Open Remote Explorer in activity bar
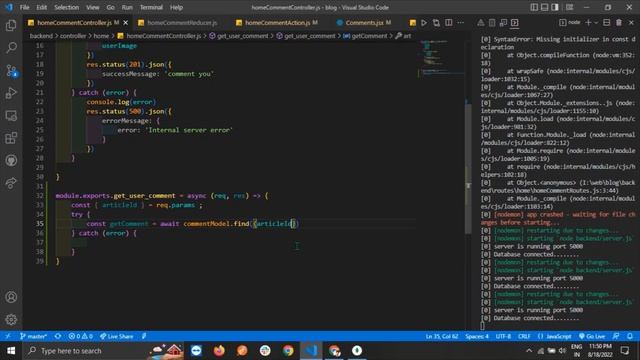The image size is (640, 360). tap(11, 116)
